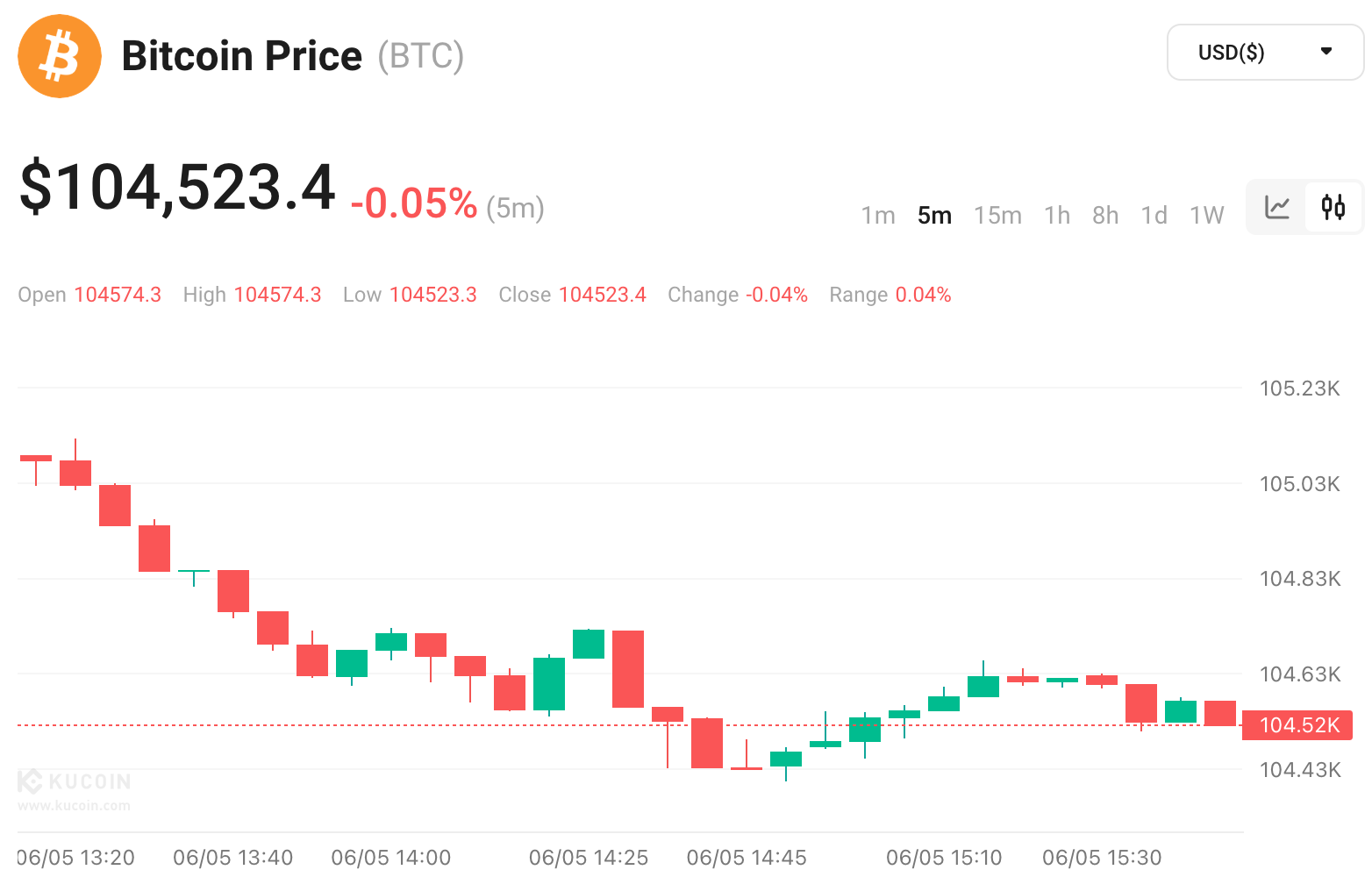Screen dimensions: 1372x877
Task: Click the orange Bitcoin logo icon
Action: [60, 56]
